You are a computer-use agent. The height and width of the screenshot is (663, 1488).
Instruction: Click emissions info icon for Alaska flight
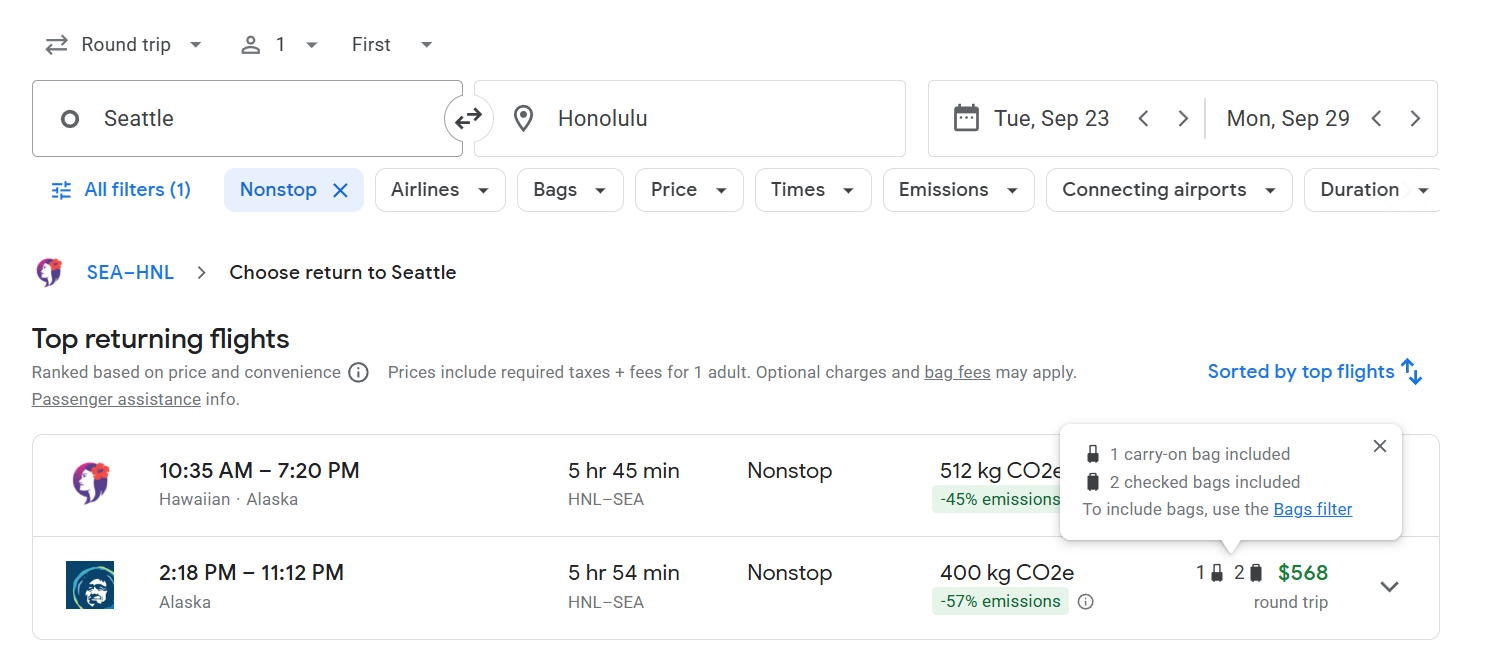1086,602
